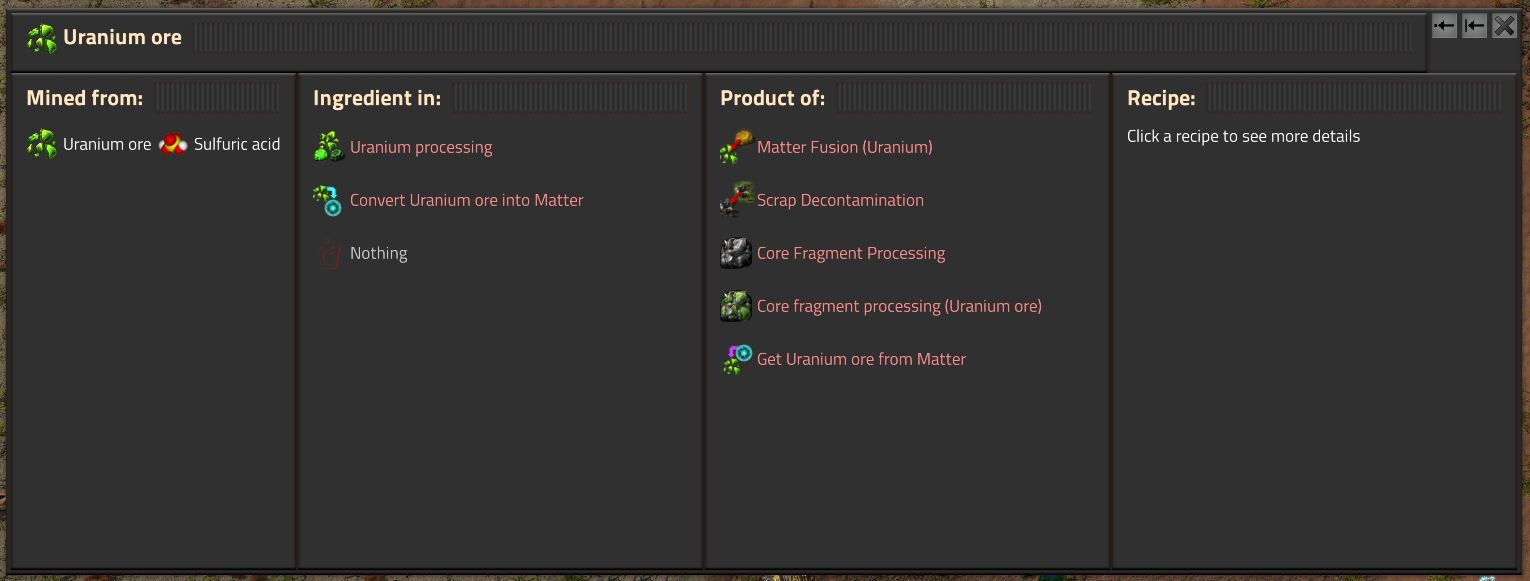The width and height of the screenshot is (1530, 581).
Task: Click Core fragment processing (Uranium ore) icon
Action: click(736, 306)
